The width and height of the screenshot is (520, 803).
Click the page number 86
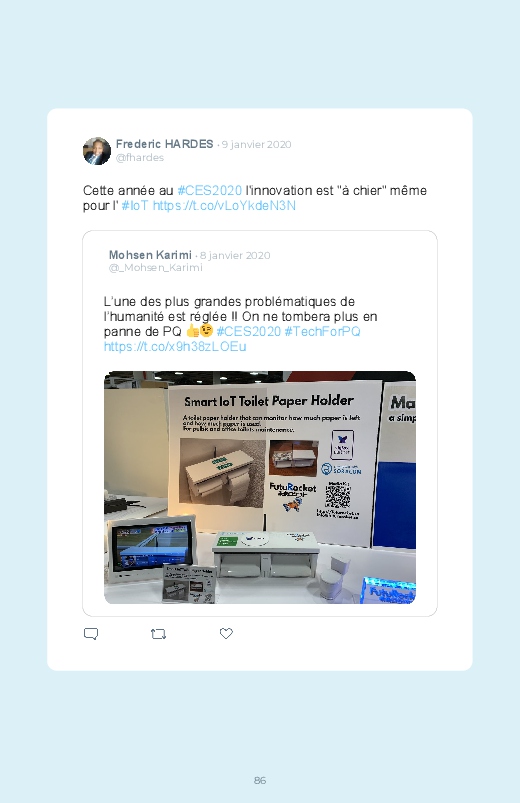260,780
